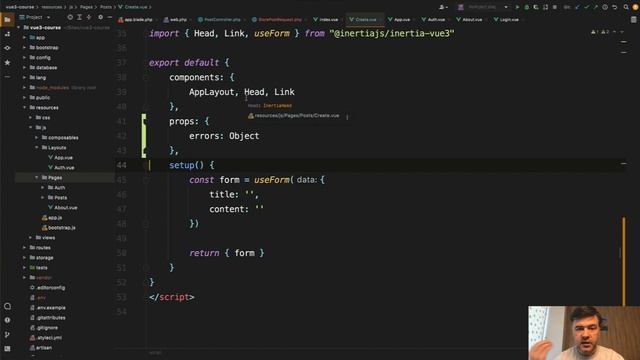Click the Git push arrow icon
Screen dimensions: 640x360
[596, 7]
